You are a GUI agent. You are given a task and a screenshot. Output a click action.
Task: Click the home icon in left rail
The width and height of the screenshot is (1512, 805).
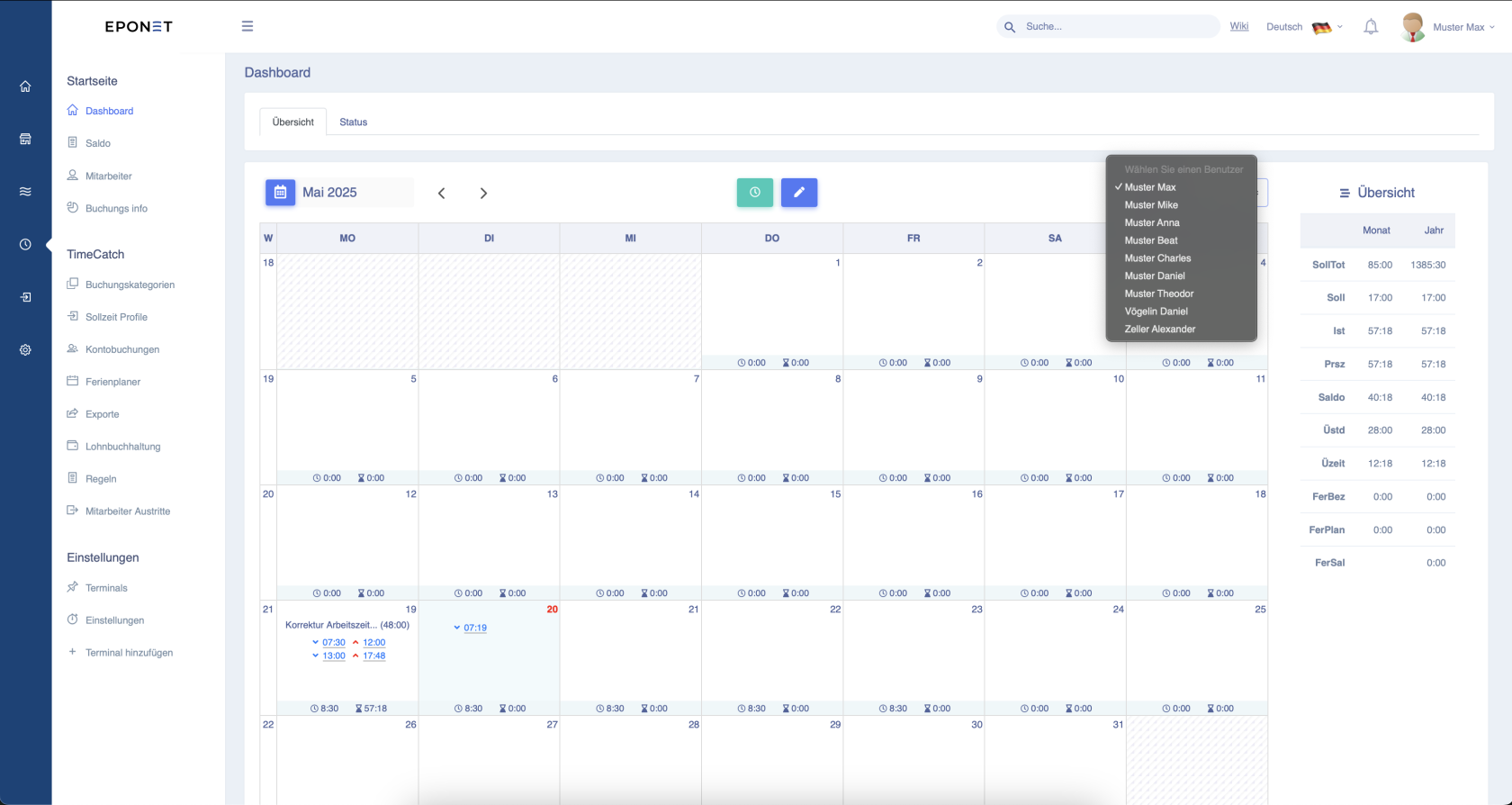tap(25, 86)
